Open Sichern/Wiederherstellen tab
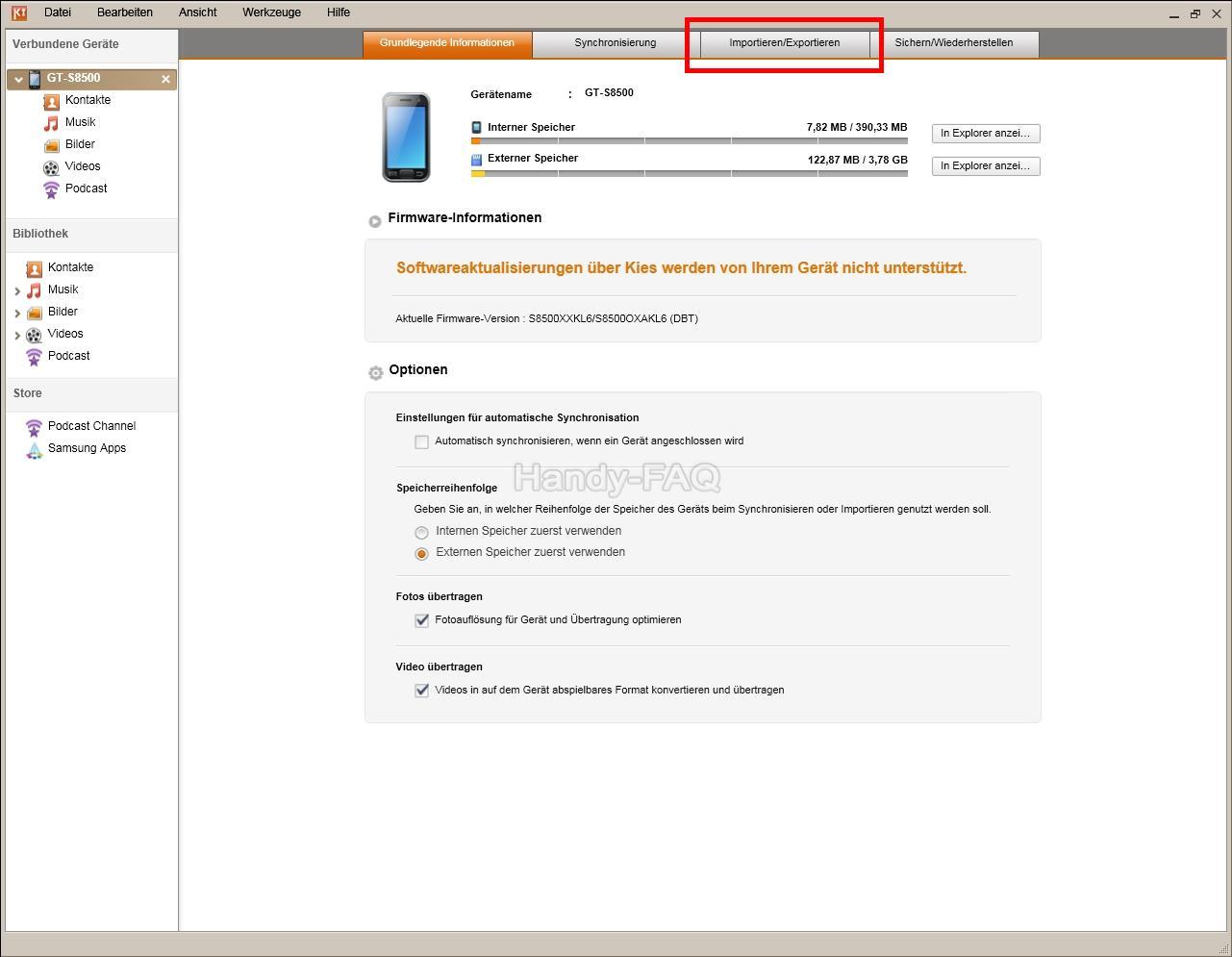 click(954, 43)
